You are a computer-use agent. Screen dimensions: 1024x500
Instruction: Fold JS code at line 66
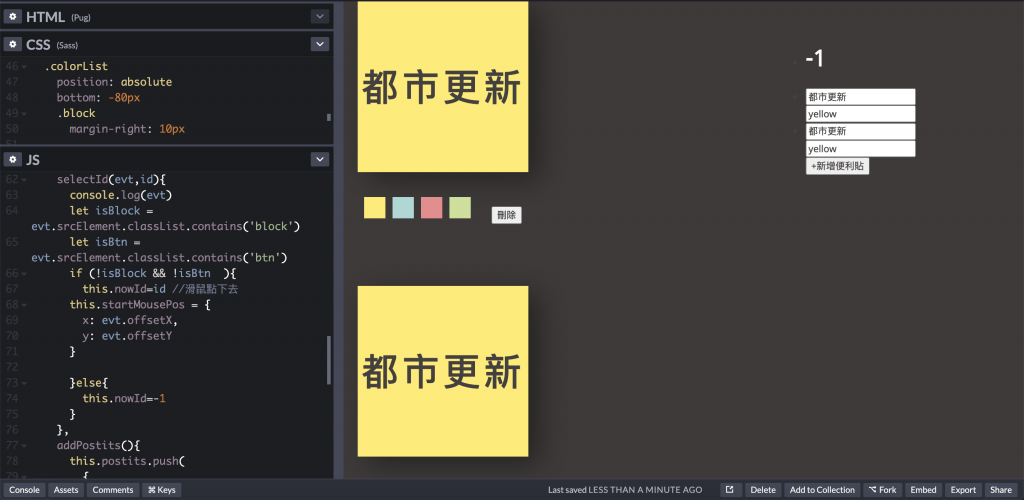click(x=24, y=273)
